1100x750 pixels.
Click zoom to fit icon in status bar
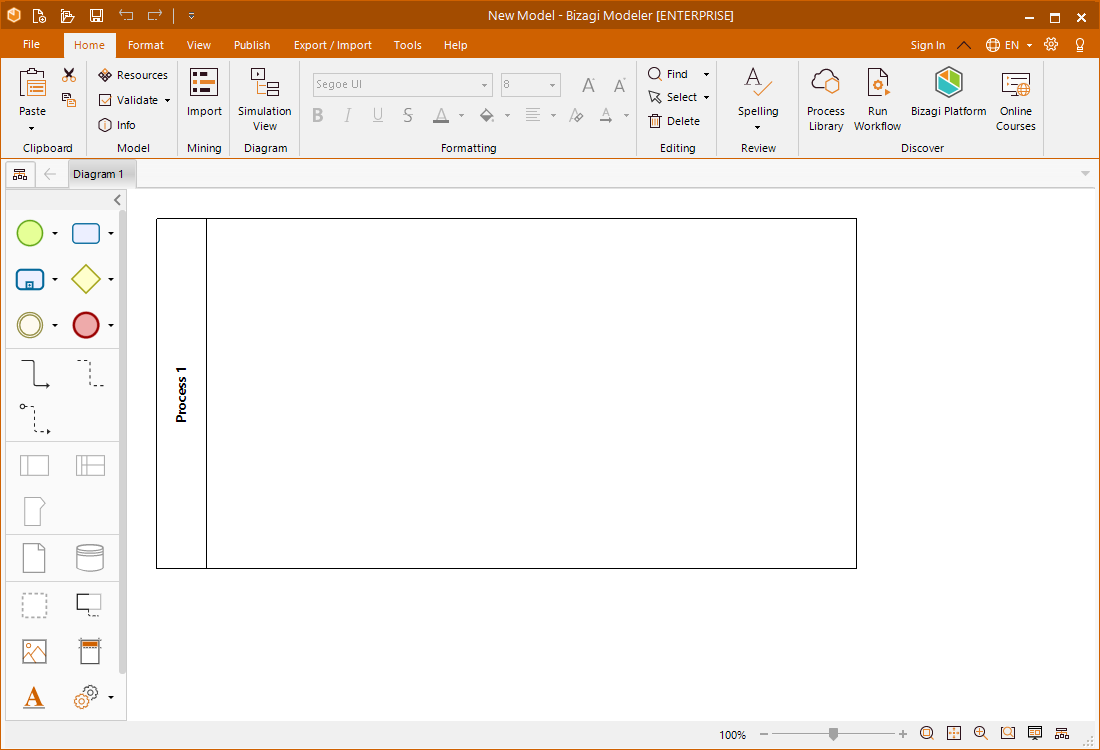(x=954, y=733)
